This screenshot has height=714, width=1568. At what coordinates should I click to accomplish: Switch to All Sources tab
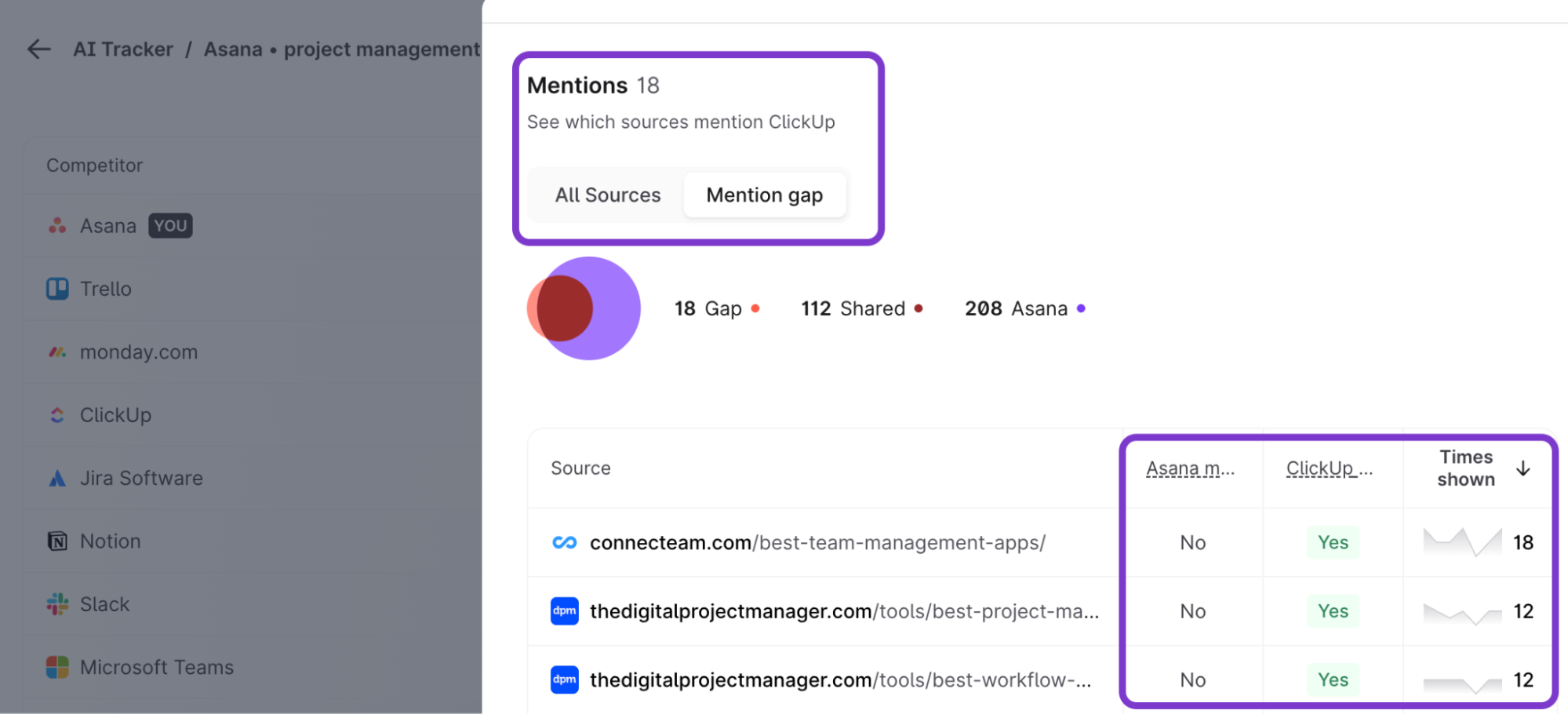point(608,195)
